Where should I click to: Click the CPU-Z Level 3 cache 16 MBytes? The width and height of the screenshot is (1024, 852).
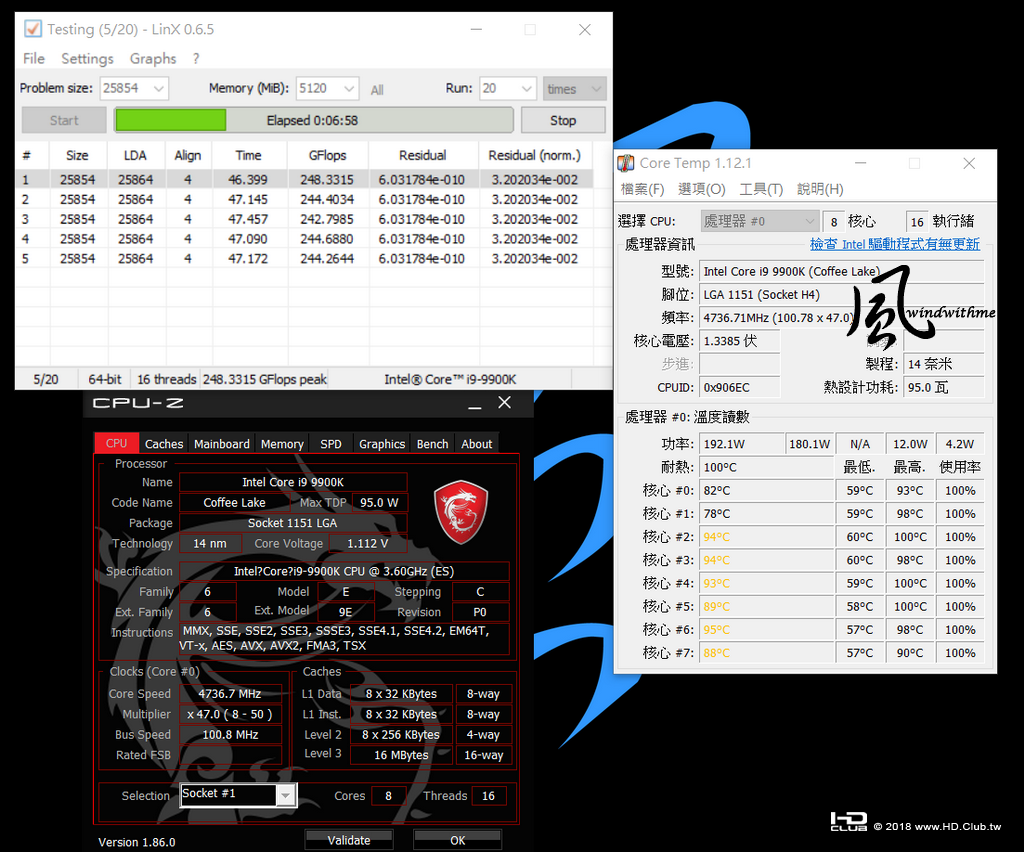401,755
